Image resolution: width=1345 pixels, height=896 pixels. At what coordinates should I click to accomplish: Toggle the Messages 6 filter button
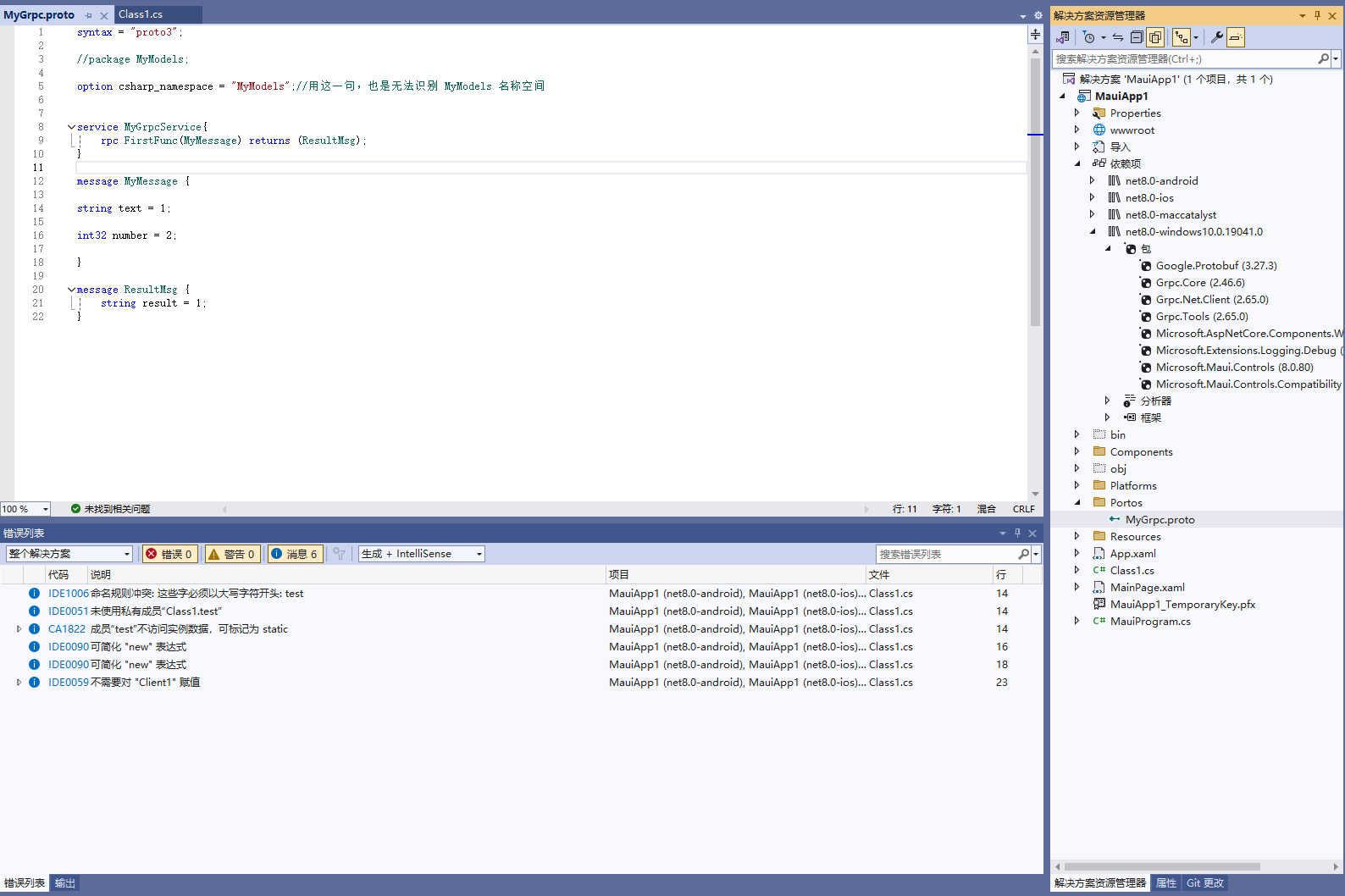(295, 554)
